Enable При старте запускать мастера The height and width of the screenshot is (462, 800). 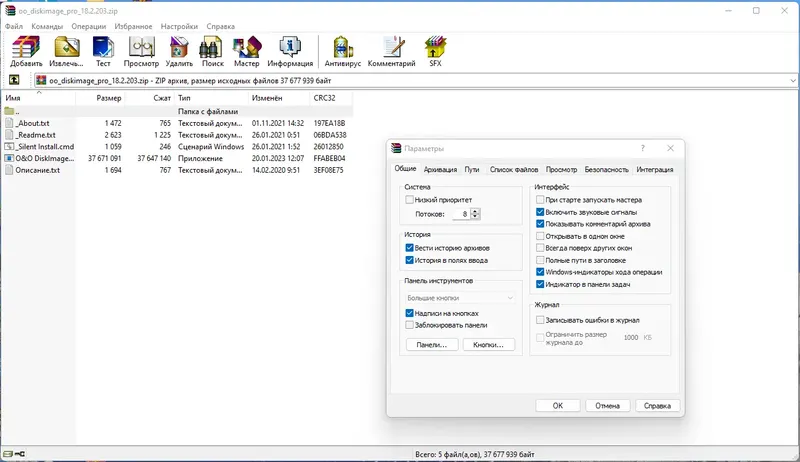[x=540, y=200]
